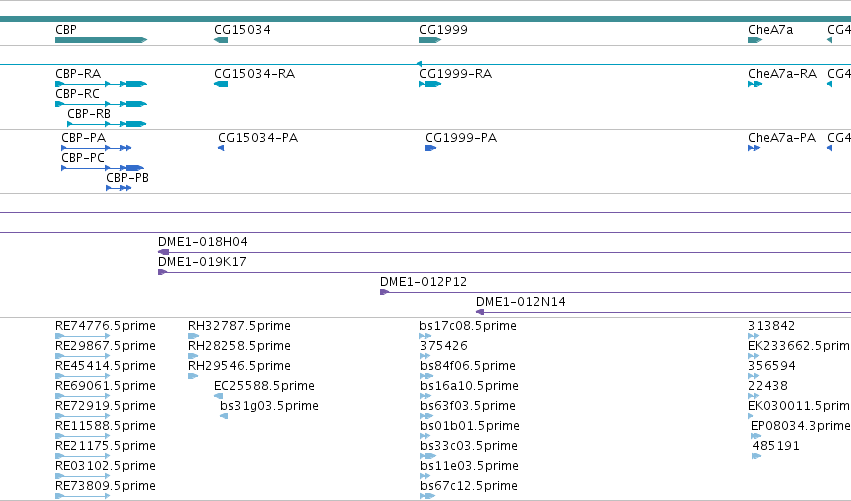
Task: Click the RH32787.5prime EST label
Action: tap(239, 326)
